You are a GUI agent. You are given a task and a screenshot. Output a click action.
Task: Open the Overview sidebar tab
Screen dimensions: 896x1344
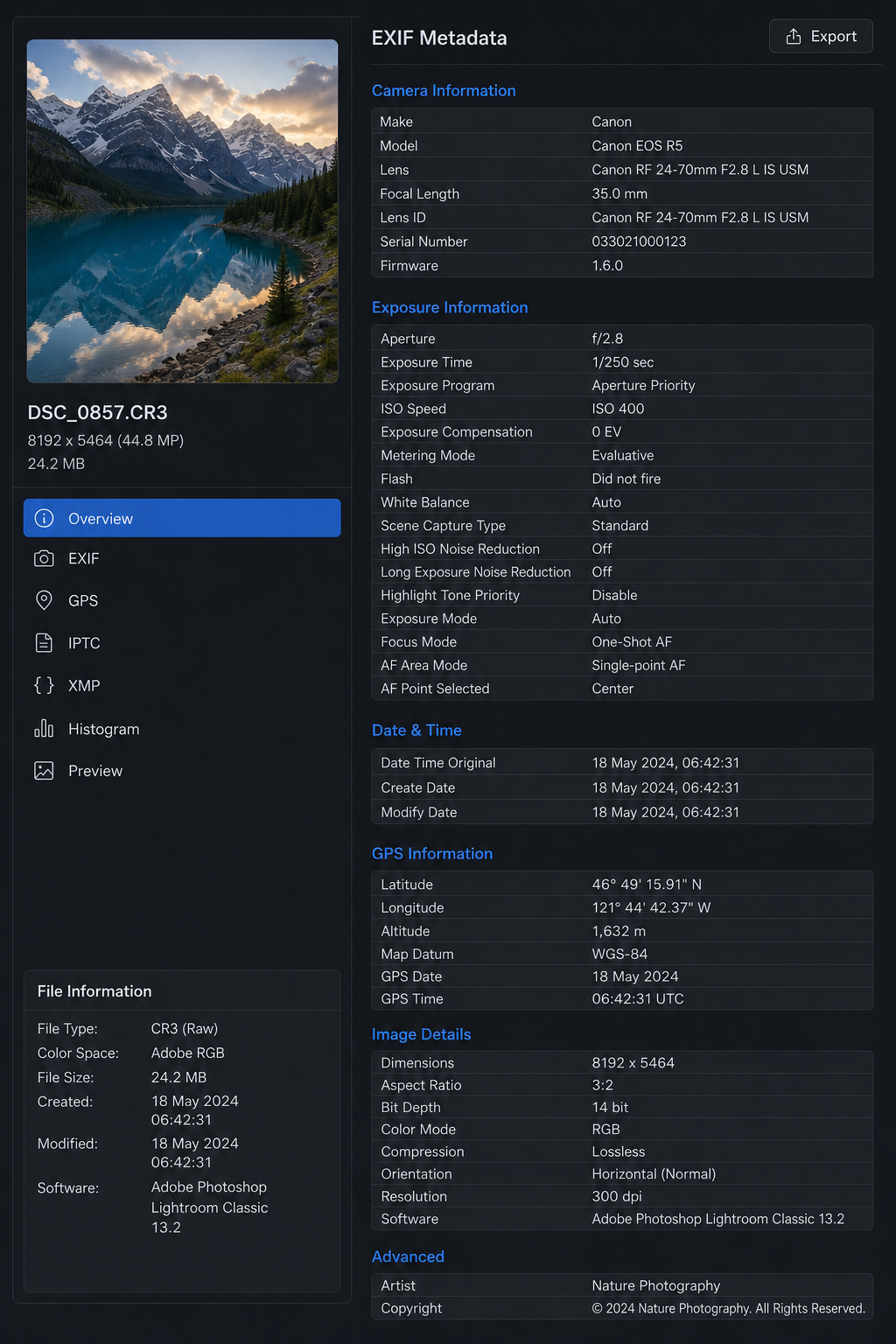tap(182, 518)
